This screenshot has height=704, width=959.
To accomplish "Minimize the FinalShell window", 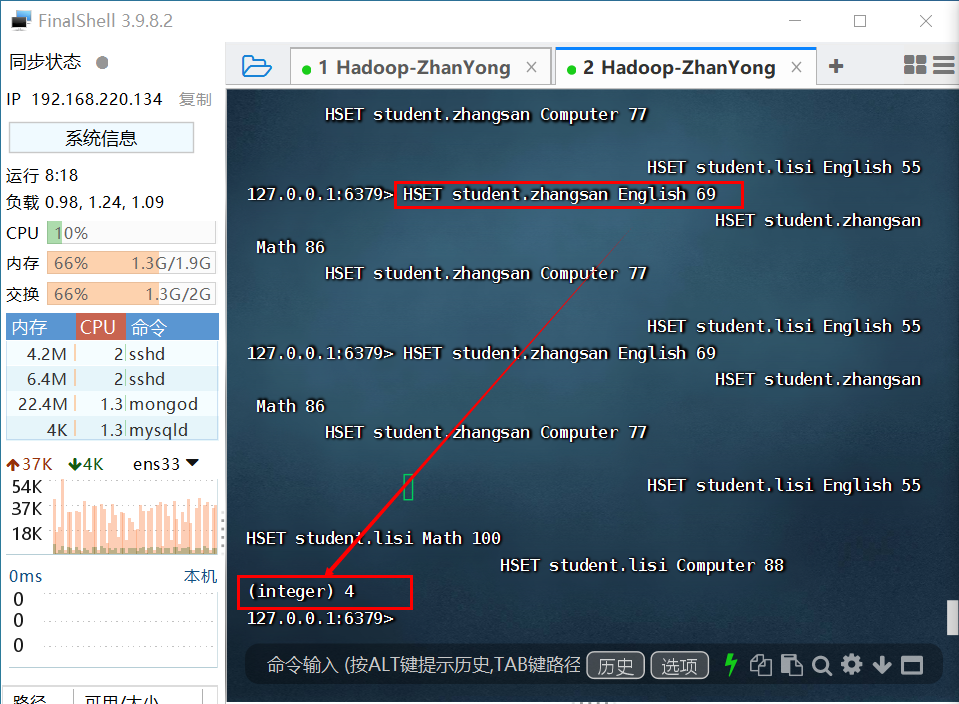I will point(795,21).
